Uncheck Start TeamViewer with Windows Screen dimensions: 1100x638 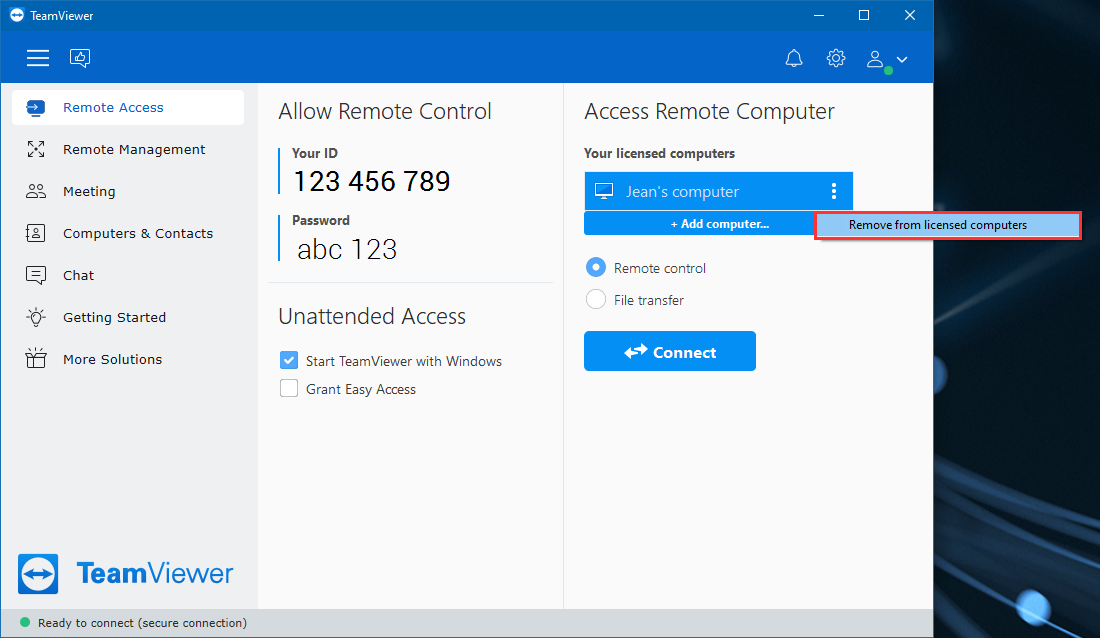289,360
